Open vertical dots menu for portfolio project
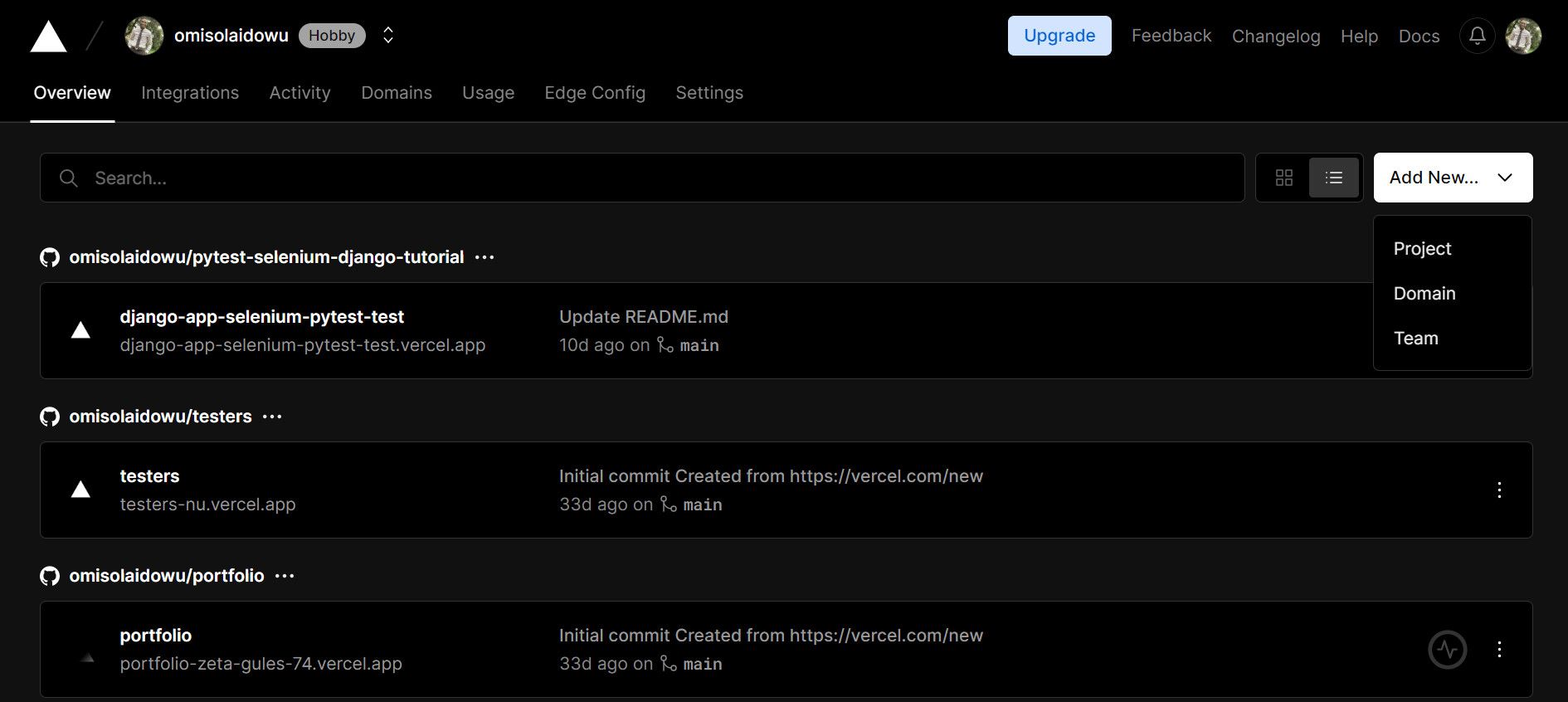The width and height of the screenshot is (1568, 702). 1499,649
